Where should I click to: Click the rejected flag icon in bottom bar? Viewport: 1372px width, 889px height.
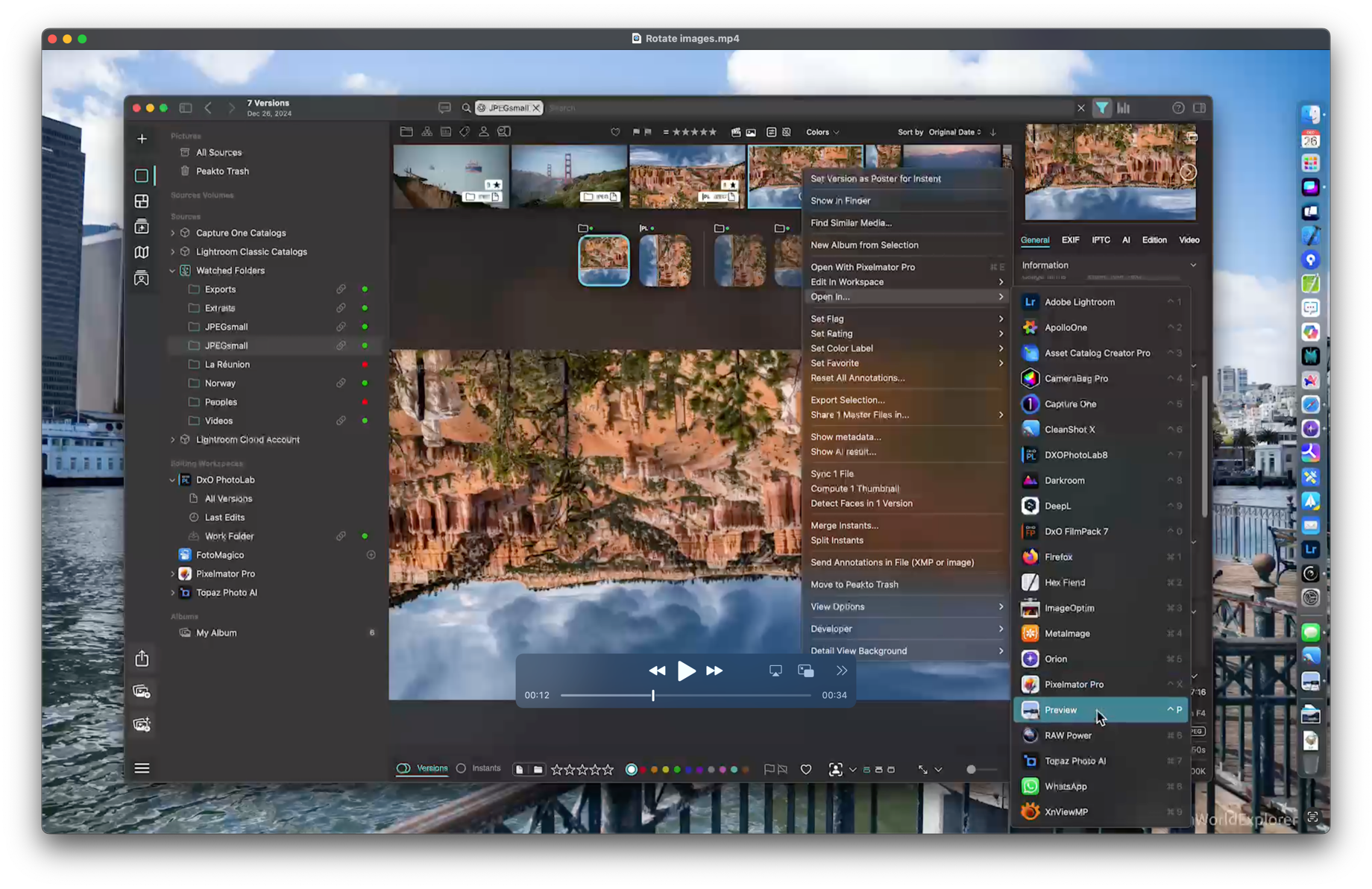pyautogui.click(x=782, y=769)
